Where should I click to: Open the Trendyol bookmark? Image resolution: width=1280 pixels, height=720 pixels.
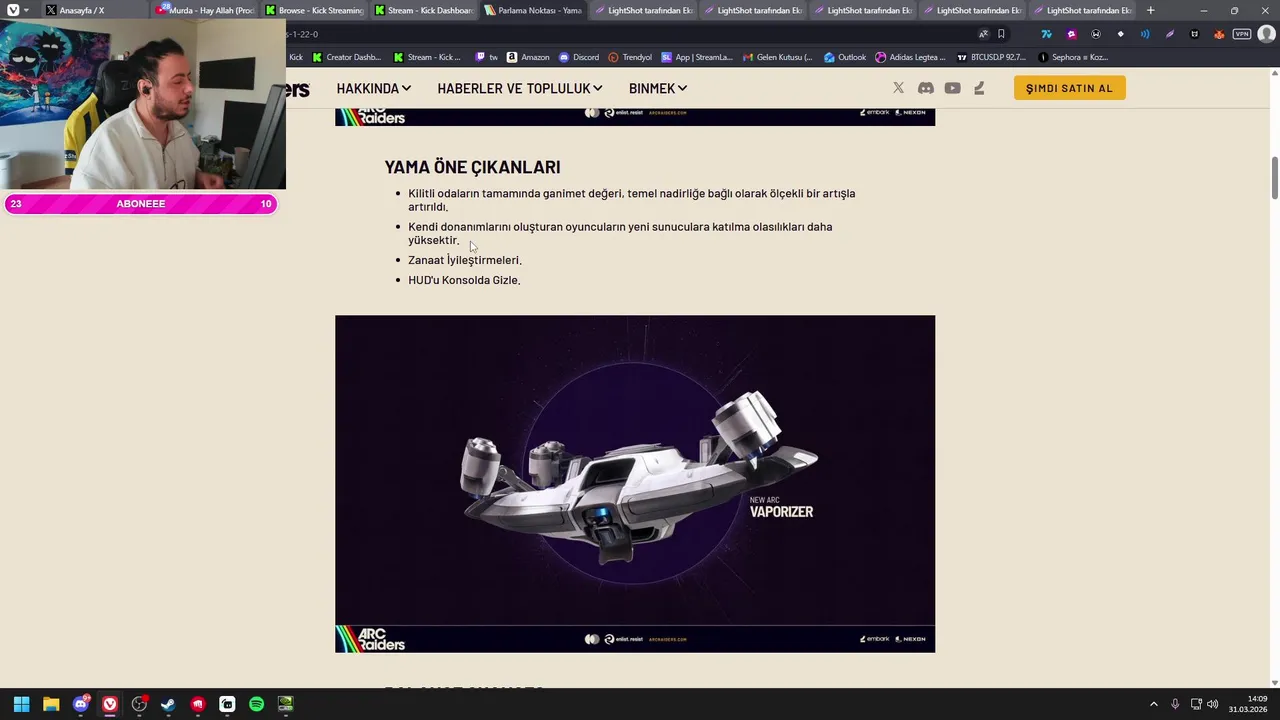[630, 57]
